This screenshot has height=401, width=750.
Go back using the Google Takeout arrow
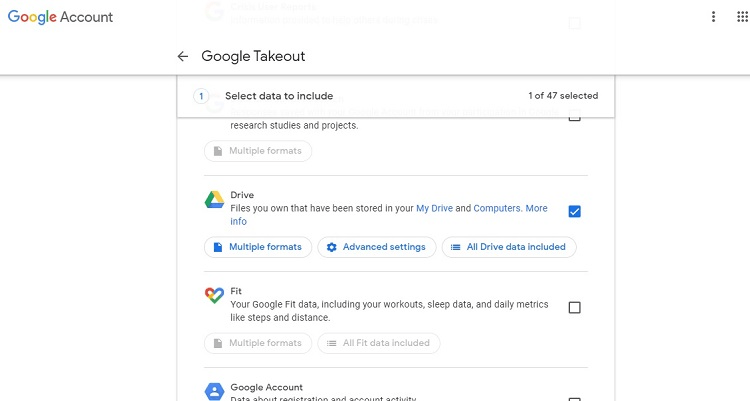(x=183, y=56)
